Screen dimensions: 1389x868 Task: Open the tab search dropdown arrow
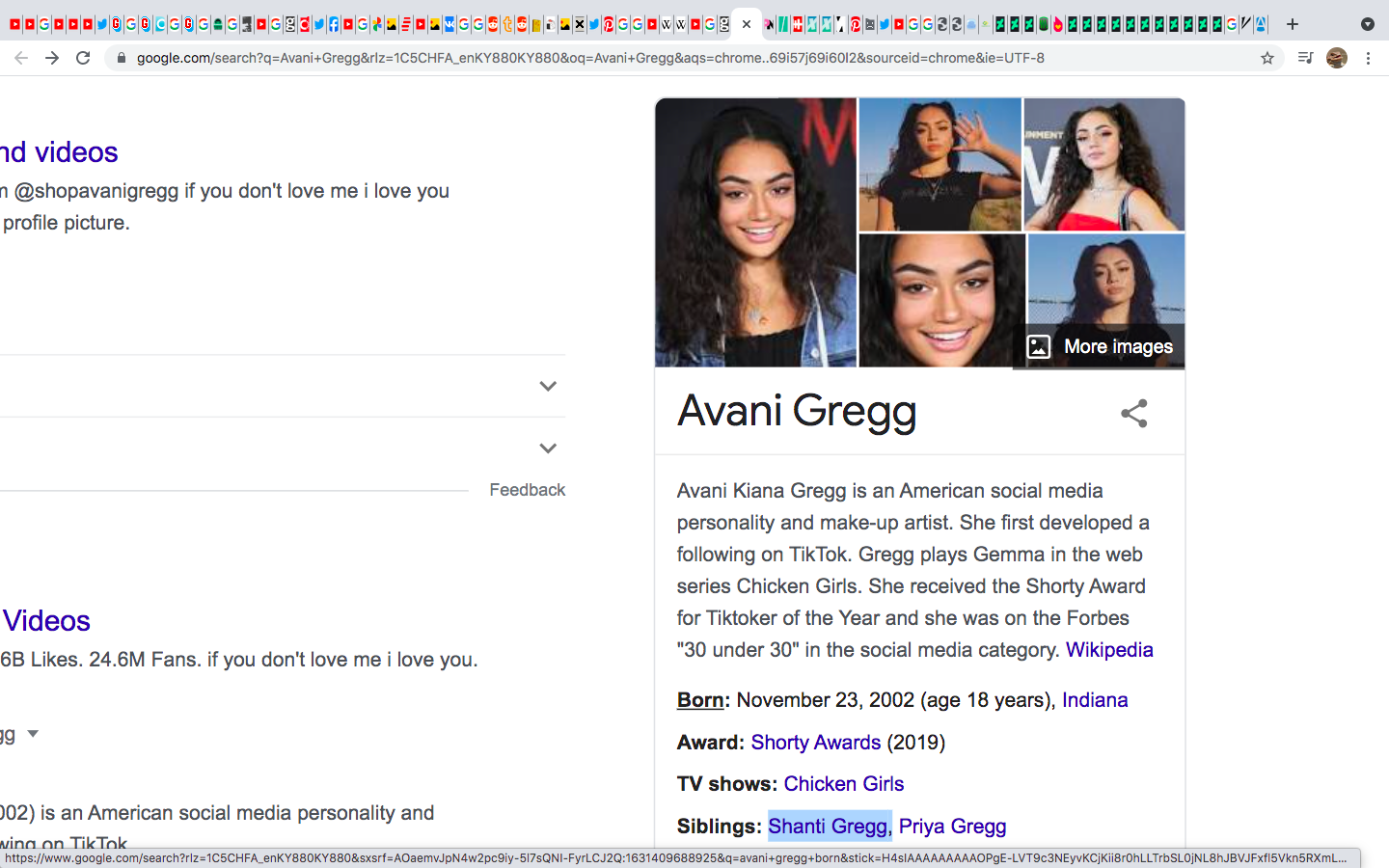point(1367,24)
